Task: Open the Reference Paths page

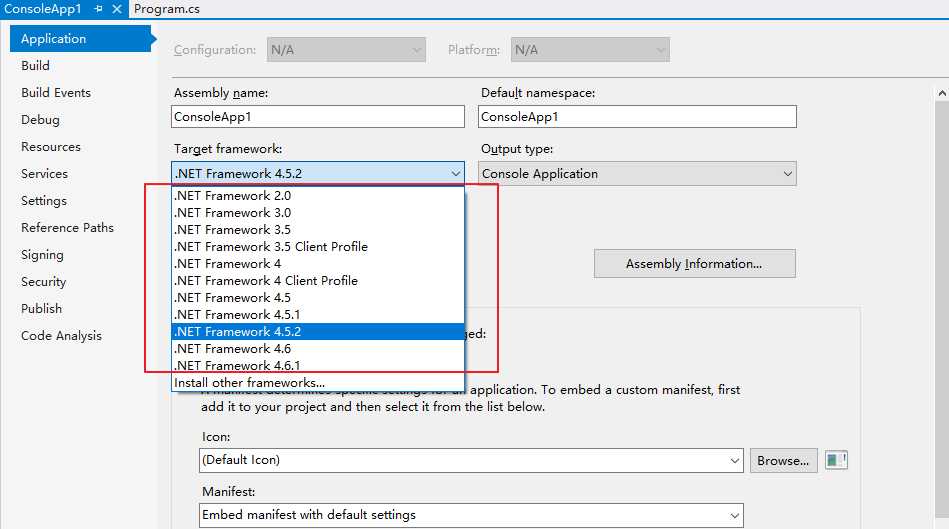Action: [x=67, y=228]
